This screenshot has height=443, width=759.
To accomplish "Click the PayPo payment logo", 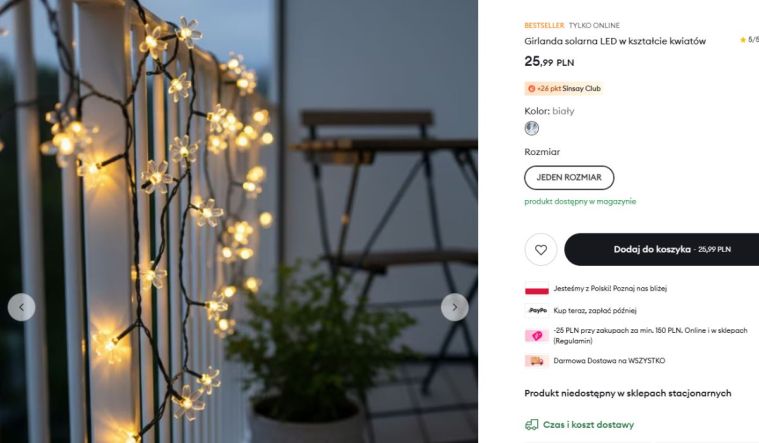I will (537, 310).
